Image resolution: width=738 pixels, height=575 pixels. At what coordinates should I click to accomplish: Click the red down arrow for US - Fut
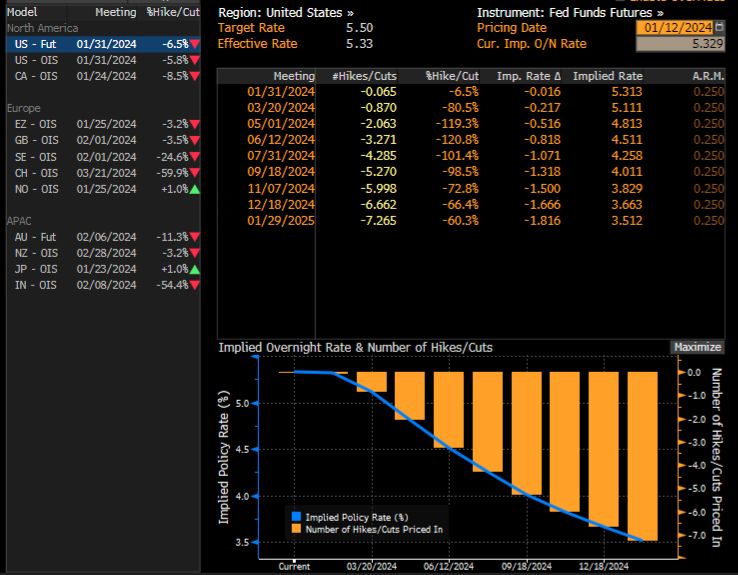[194, 45]
